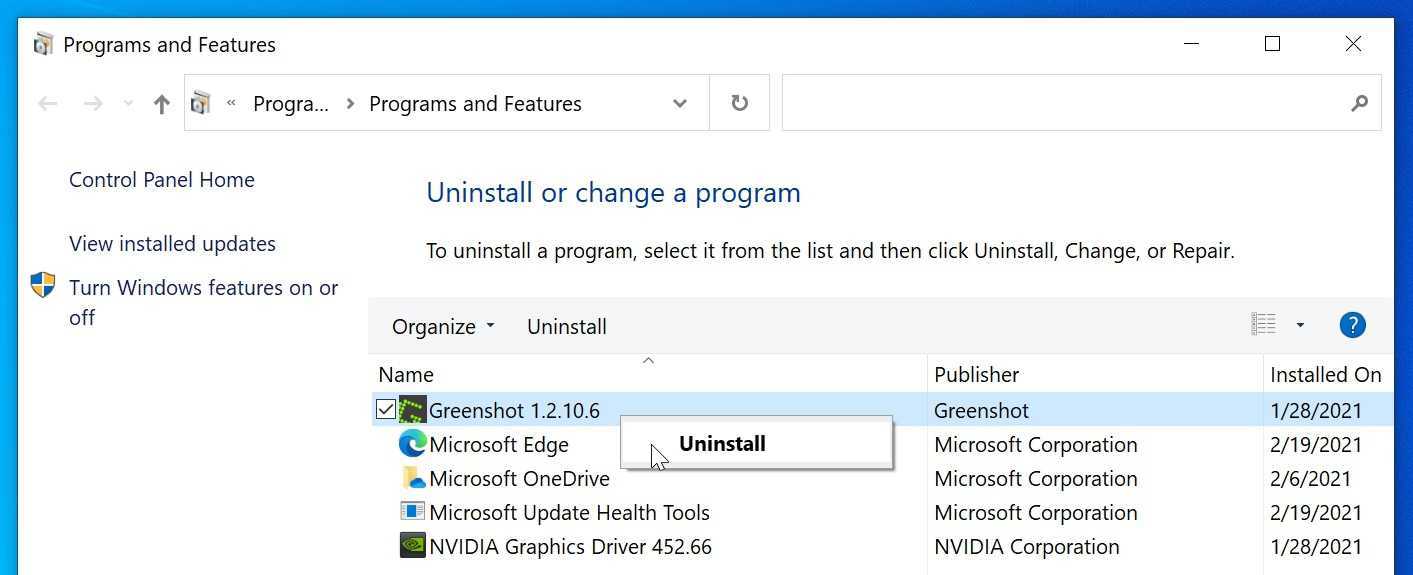Open the Organize dropdown menu
This screenshot has height=575, width=1413.
[x=443, y=327]
